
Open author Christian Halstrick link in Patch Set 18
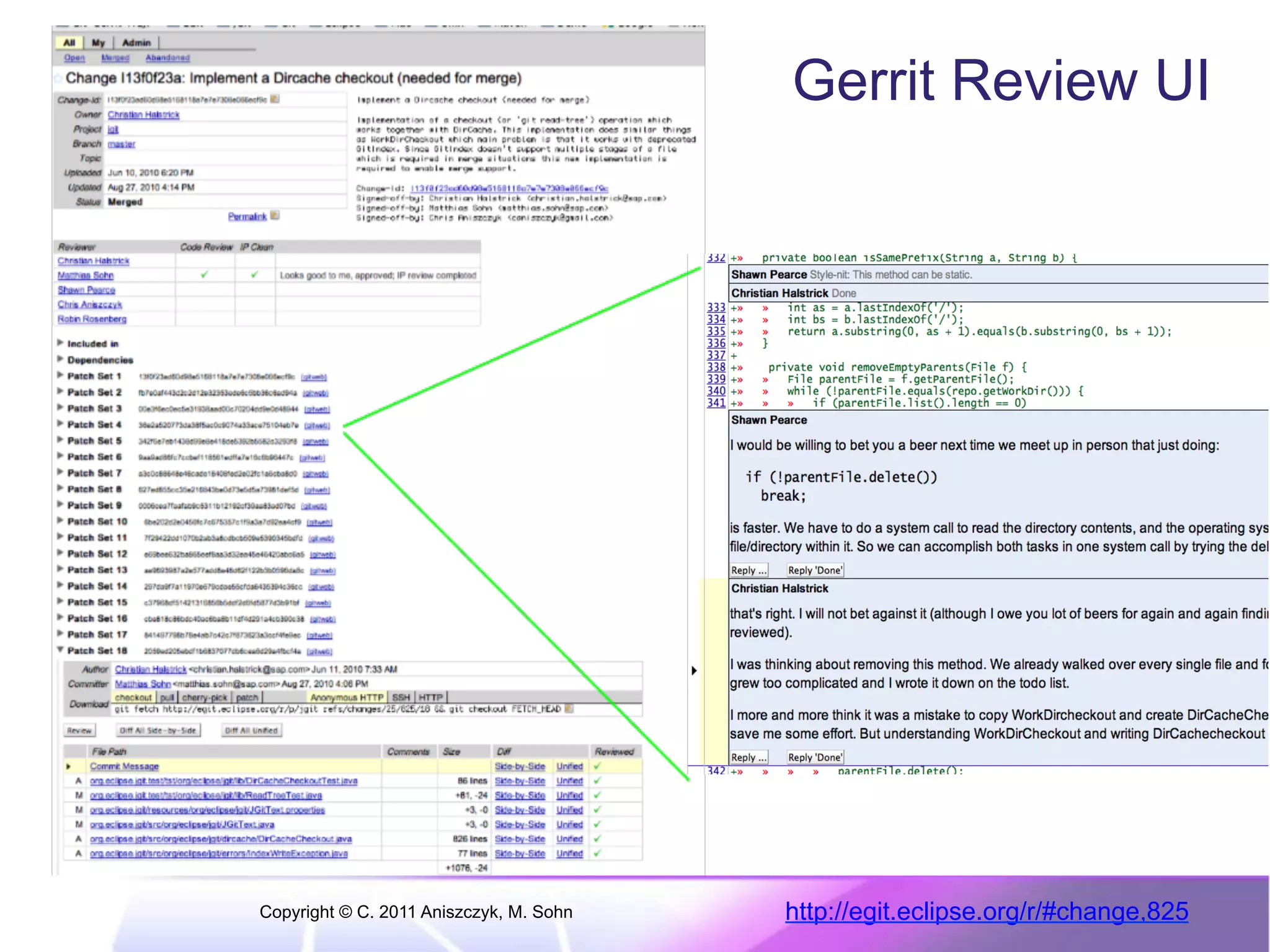coord(151,669)
